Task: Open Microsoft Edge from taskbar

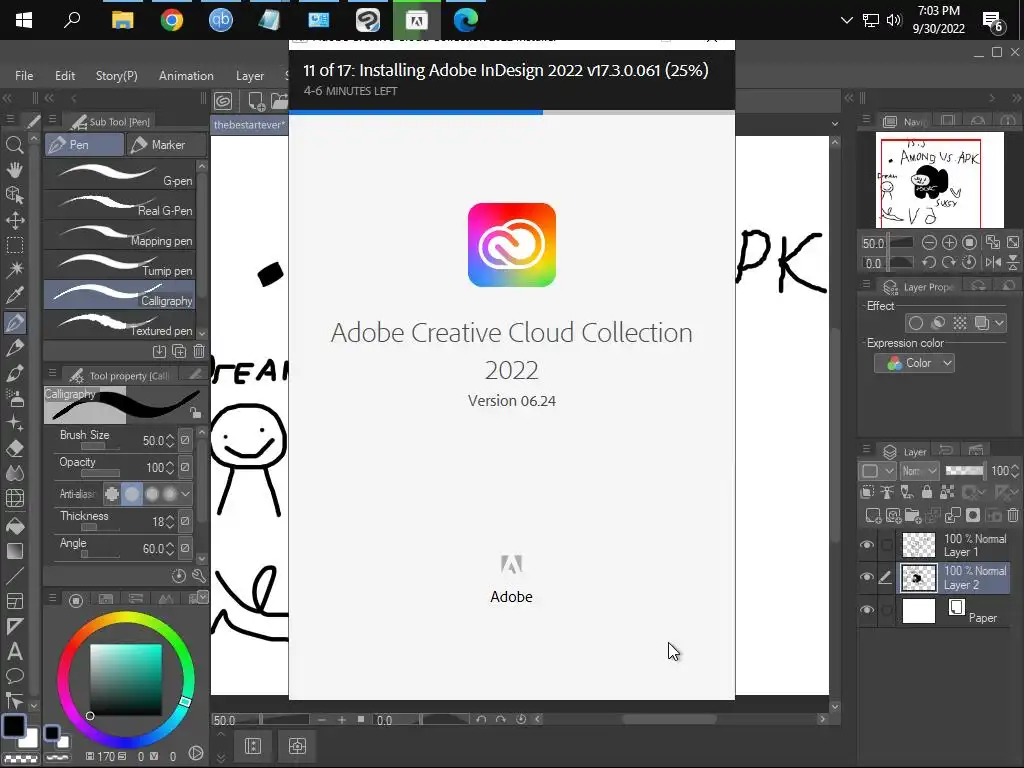Action: point(466,20)
